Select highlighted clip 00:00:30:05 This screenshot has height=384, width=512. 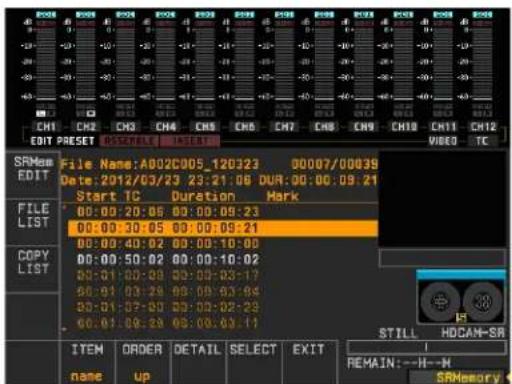pyautogui.click(x=223, y=228)
